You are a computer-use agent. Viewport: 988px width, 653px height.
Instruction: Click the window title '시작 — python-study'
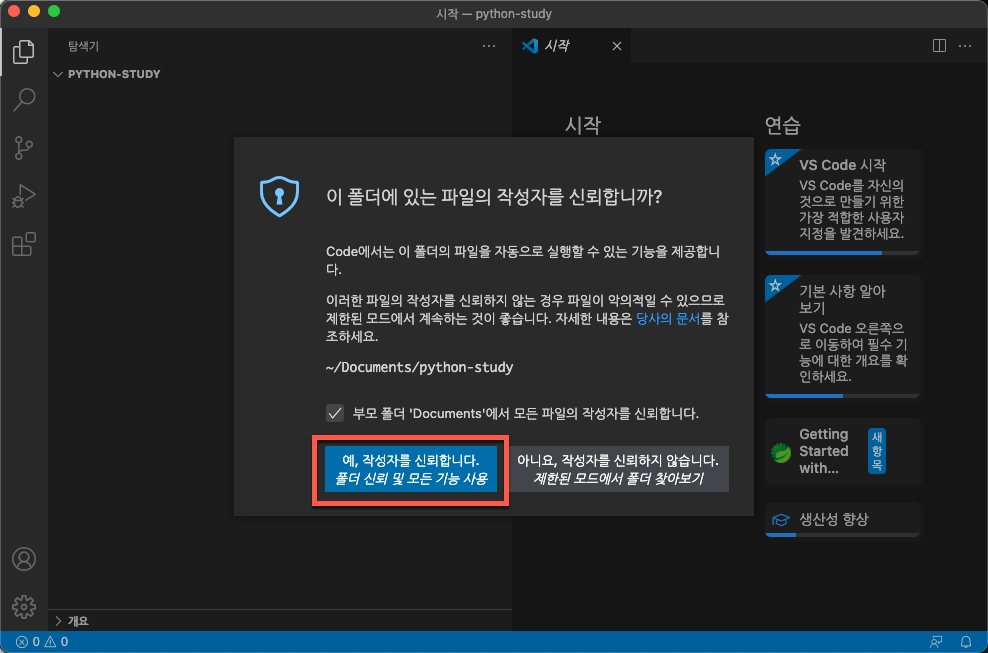click(494, 13)
